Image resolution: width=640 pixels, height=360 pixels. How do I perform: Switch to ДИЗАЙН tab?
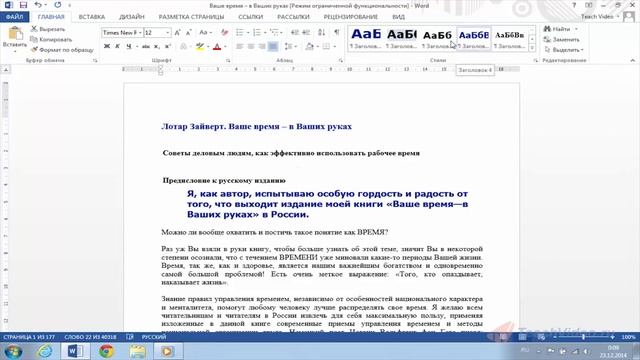tap(132, 17)
